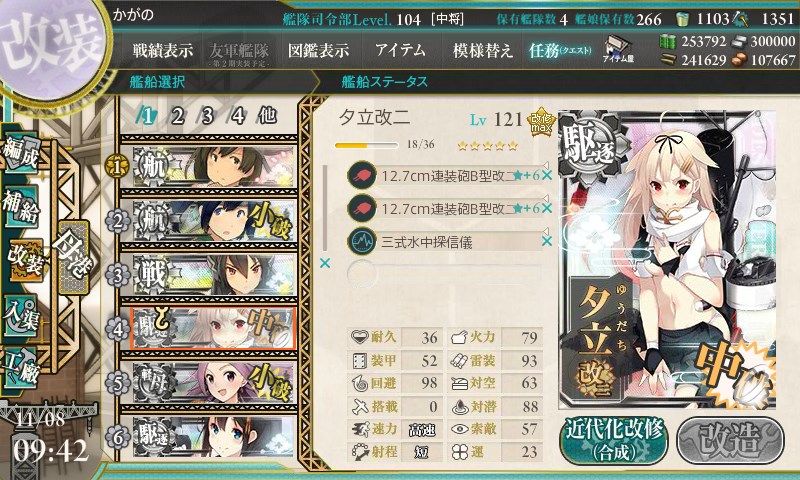800x480 pixels.
Task: Remove the 三式水中探信儀 equipment with its X
Action: coord(546,241)
